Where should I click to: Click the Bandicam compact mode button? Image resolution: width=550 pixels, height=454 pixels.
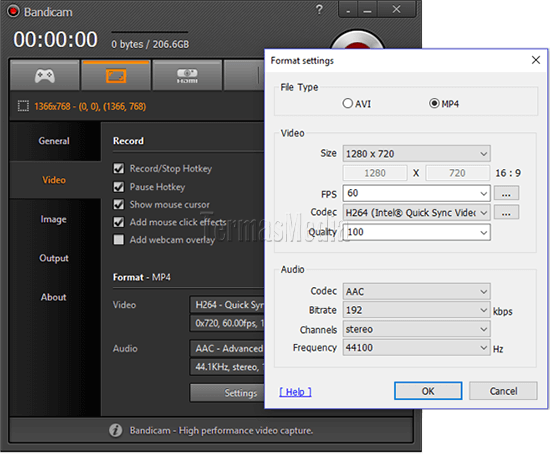pos(348,10)
